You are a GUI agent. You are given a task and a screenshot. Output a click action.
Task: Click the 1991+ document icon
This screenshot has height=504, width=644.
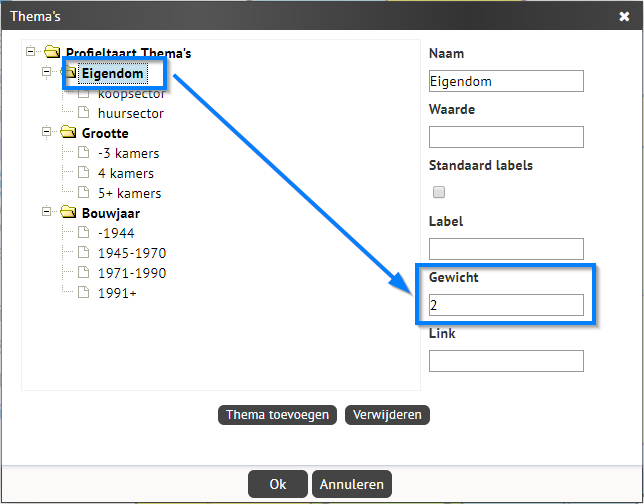point(83,292)
